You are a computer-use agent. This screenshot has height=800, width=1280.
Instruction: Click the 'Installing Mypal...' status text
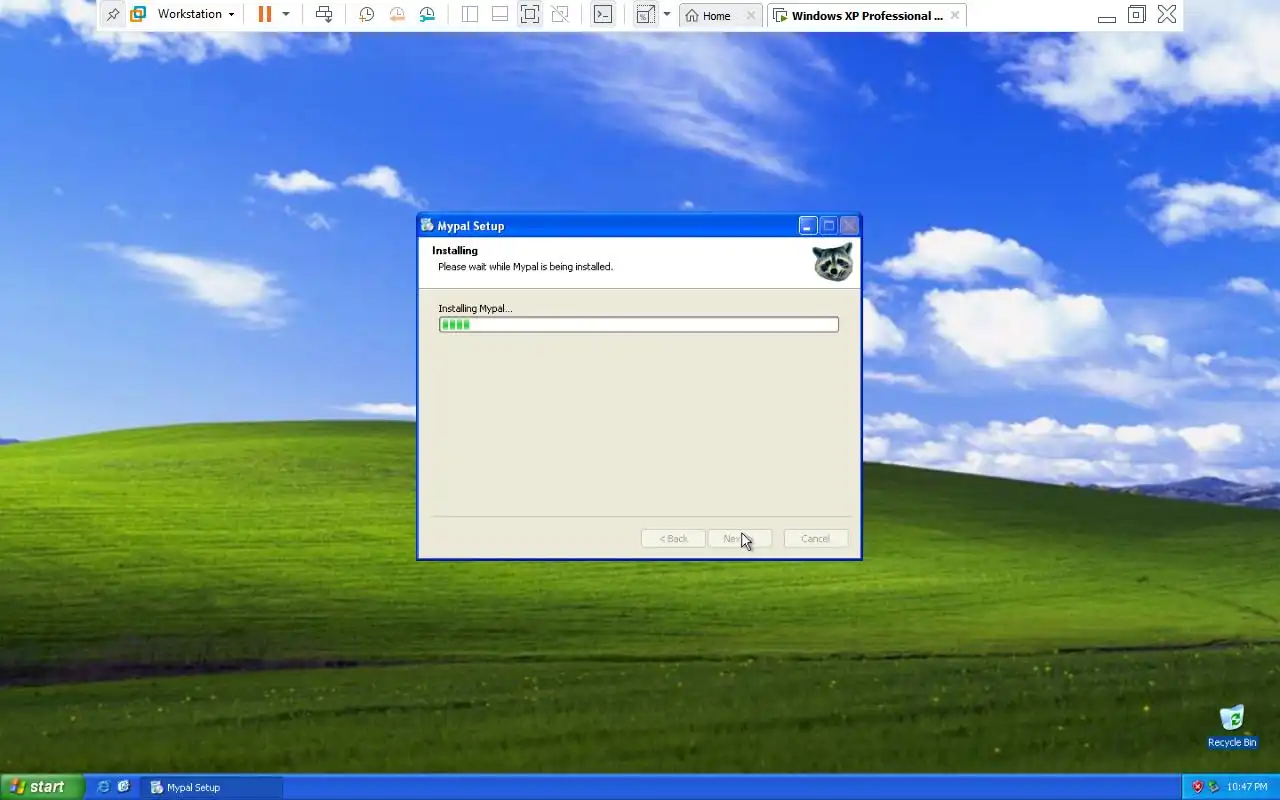coord(475,308)
